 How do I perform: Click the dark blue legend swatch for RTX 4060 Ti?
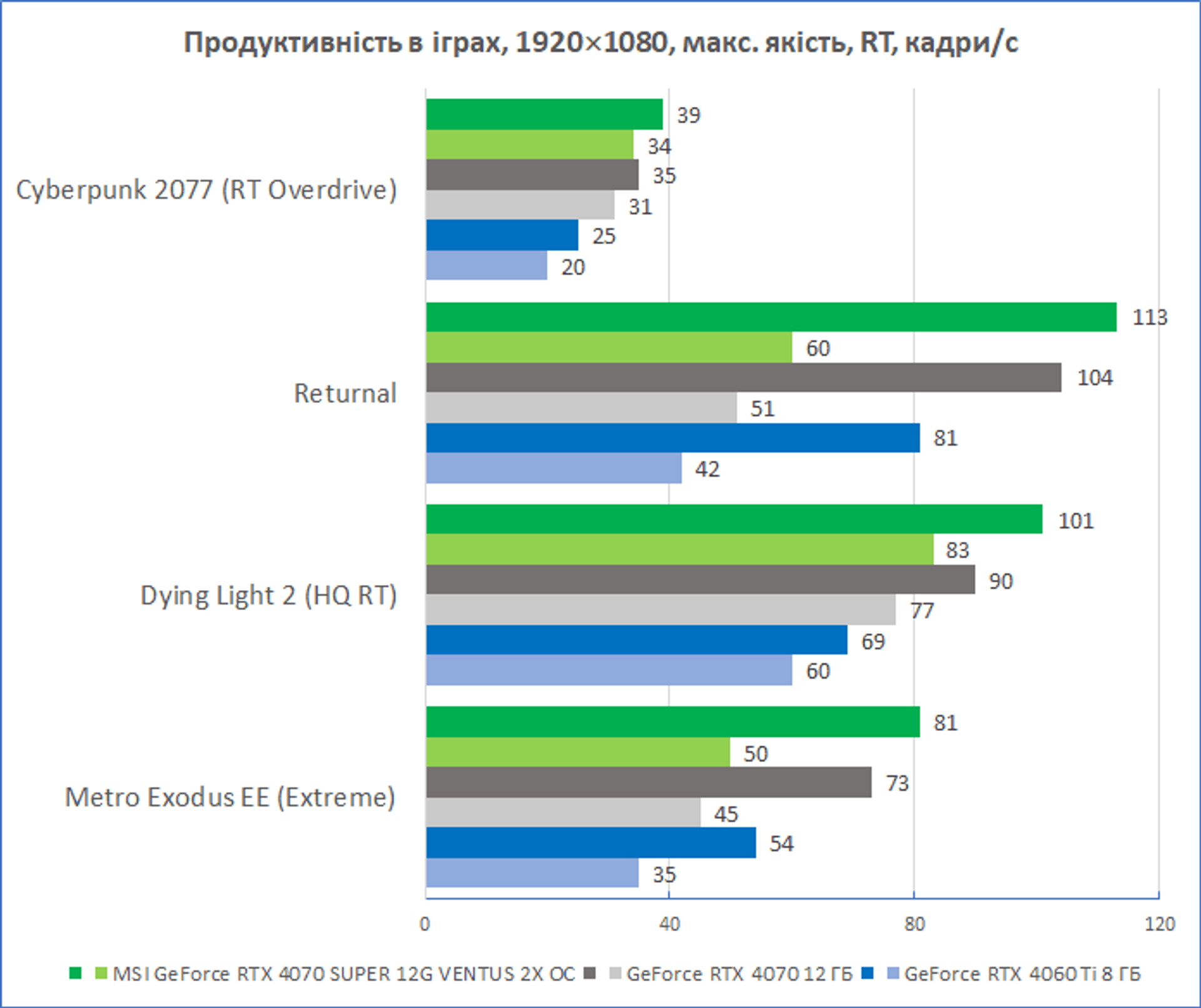click(868, 973)
